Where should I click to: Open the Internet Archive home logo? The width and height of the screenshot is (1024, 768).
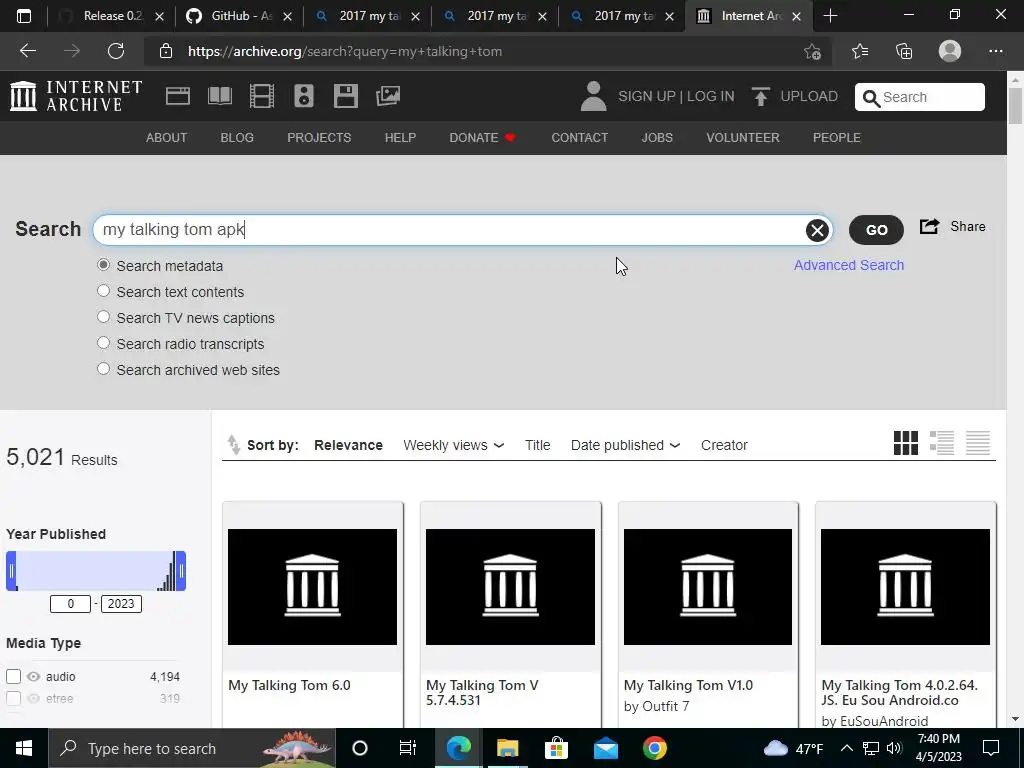click(76, 96)
